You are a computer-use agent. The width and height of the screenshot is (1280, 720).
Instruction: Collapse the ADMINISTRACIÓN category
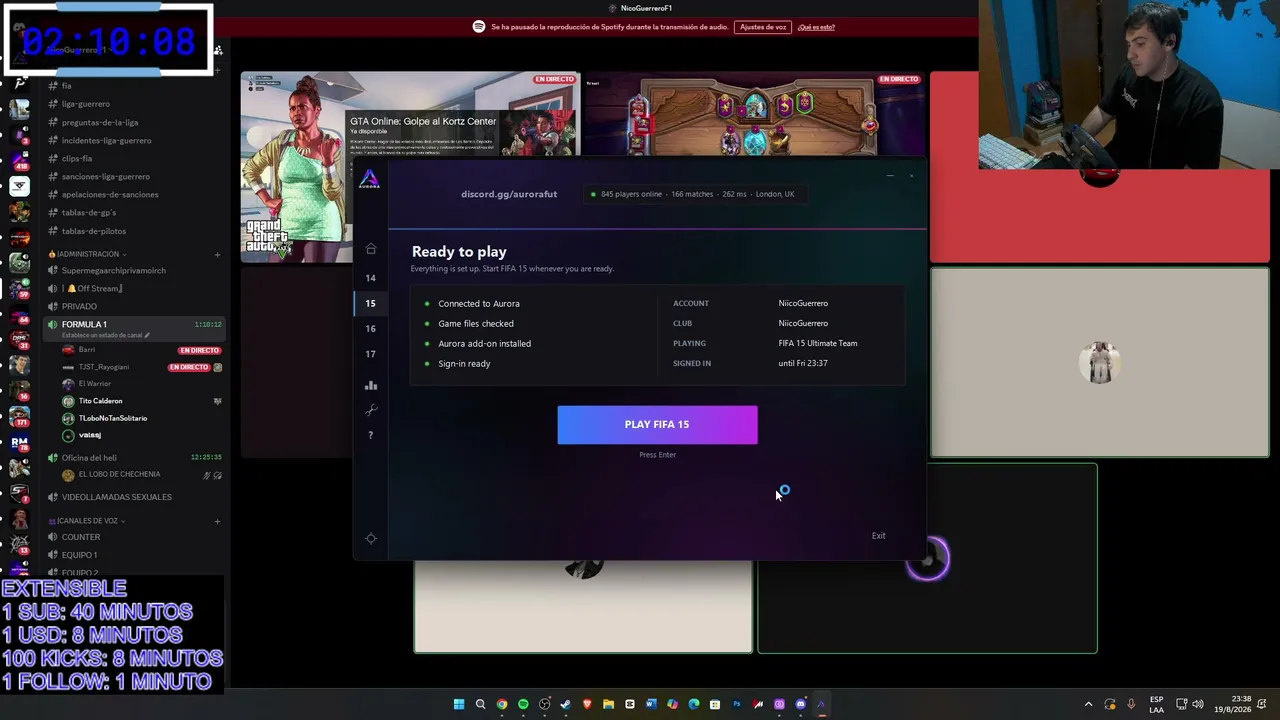87,254
